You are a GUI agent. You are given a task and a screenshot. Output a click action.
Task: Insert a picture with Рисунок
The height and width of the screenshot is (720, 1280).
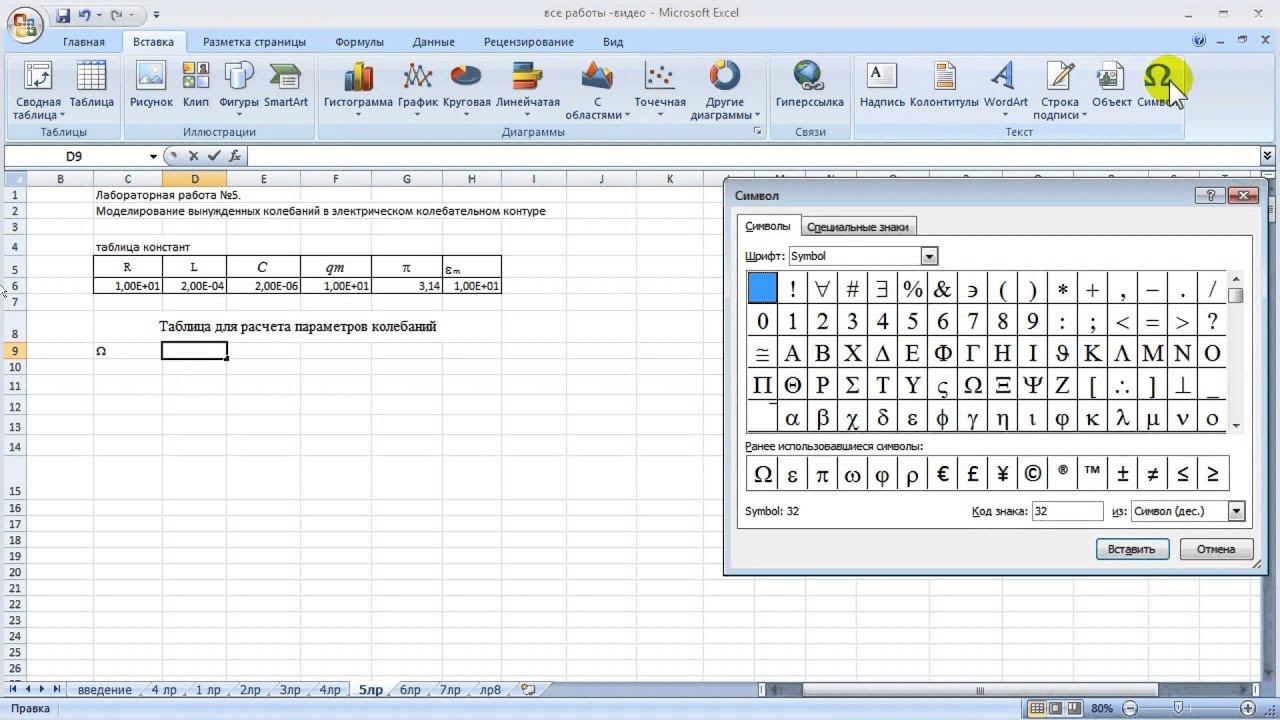[151, 85]
